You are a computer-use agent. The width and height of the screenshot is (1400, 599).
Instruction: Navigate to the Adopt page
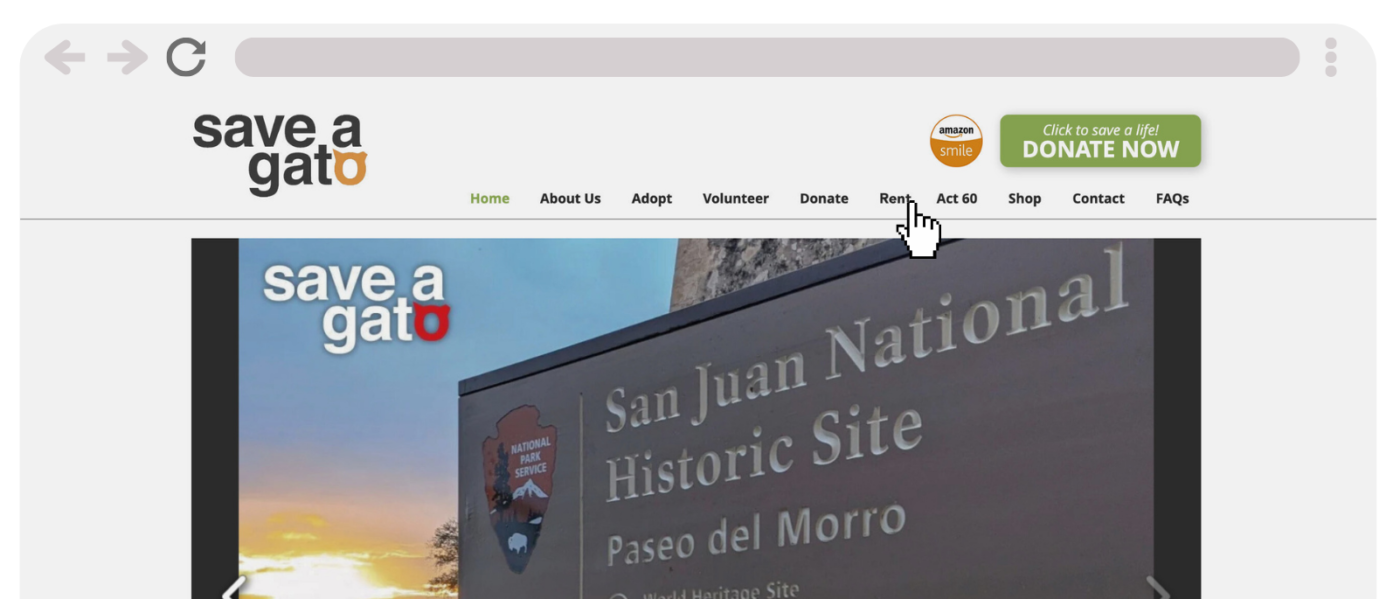[x=651, y=199]
